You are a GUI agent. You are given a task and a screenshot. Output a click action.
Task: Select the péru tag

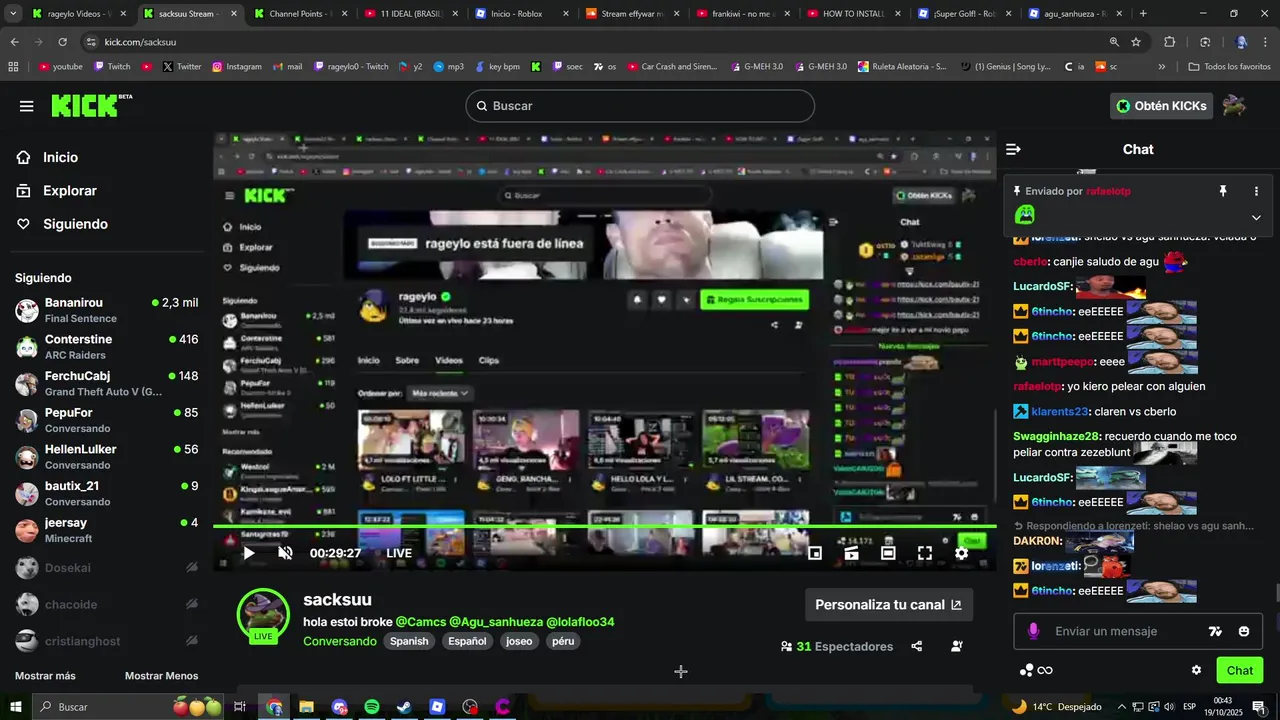coord(563,641)
